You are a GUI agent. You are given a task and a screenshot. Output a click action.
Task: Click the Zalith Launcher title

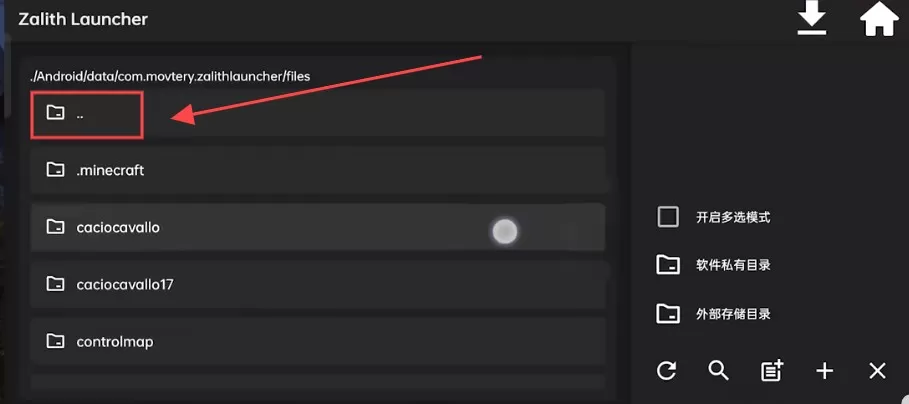[83, 19]
